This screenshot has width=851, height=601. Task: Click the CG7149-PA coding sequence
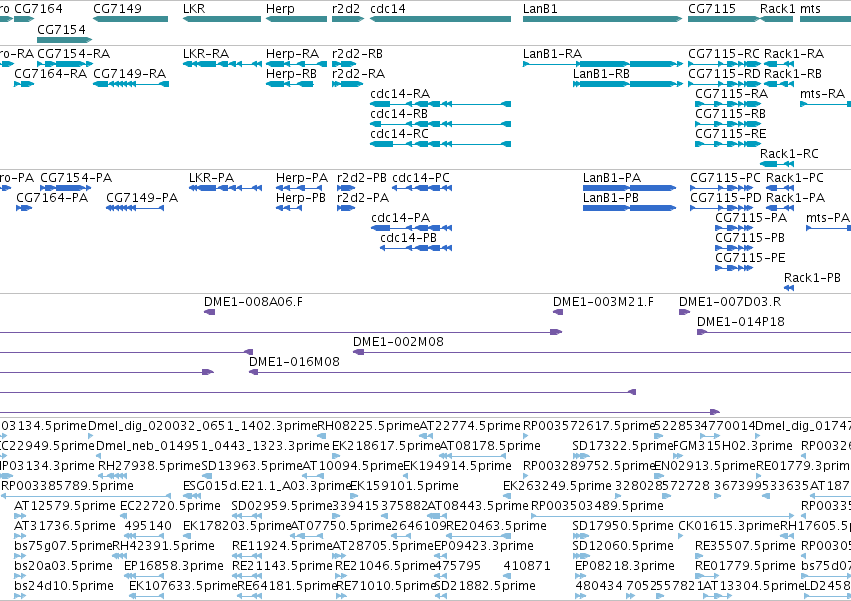(x=135, y=208)
